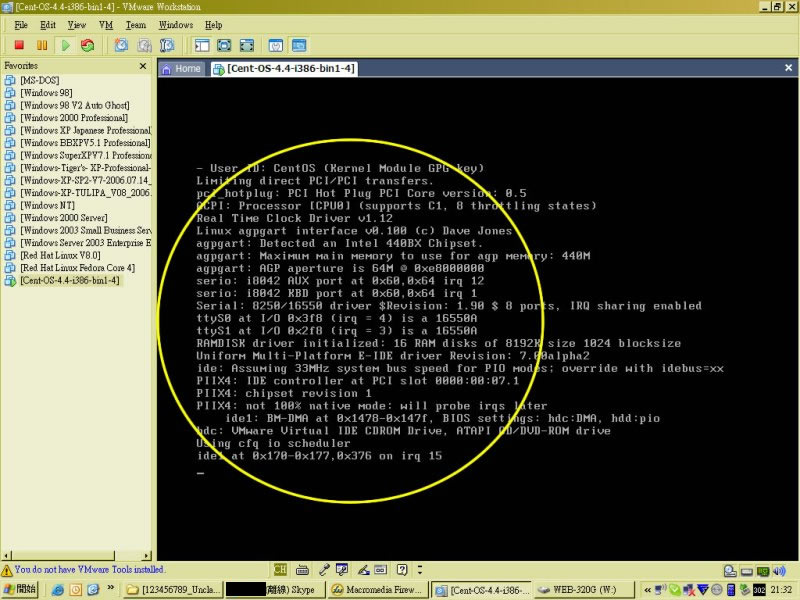Click the VMware Tools not installed warning
The width and height of the screenshot is (800, 600).
click(83, 569)
